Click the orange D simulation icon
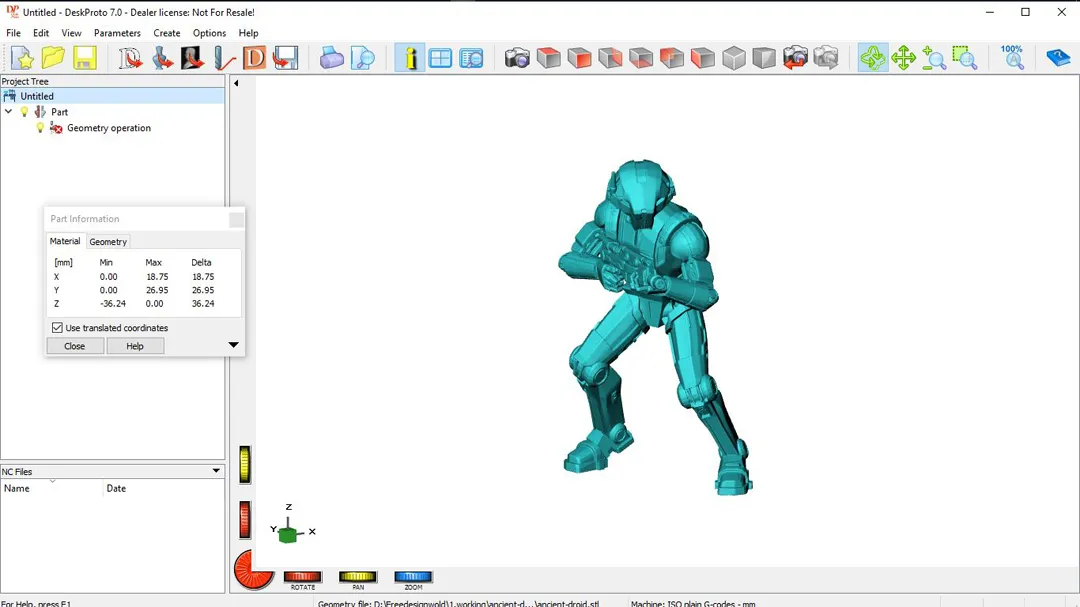The width and height of the screenshot is (1080, 607). [x=254, y=58]
